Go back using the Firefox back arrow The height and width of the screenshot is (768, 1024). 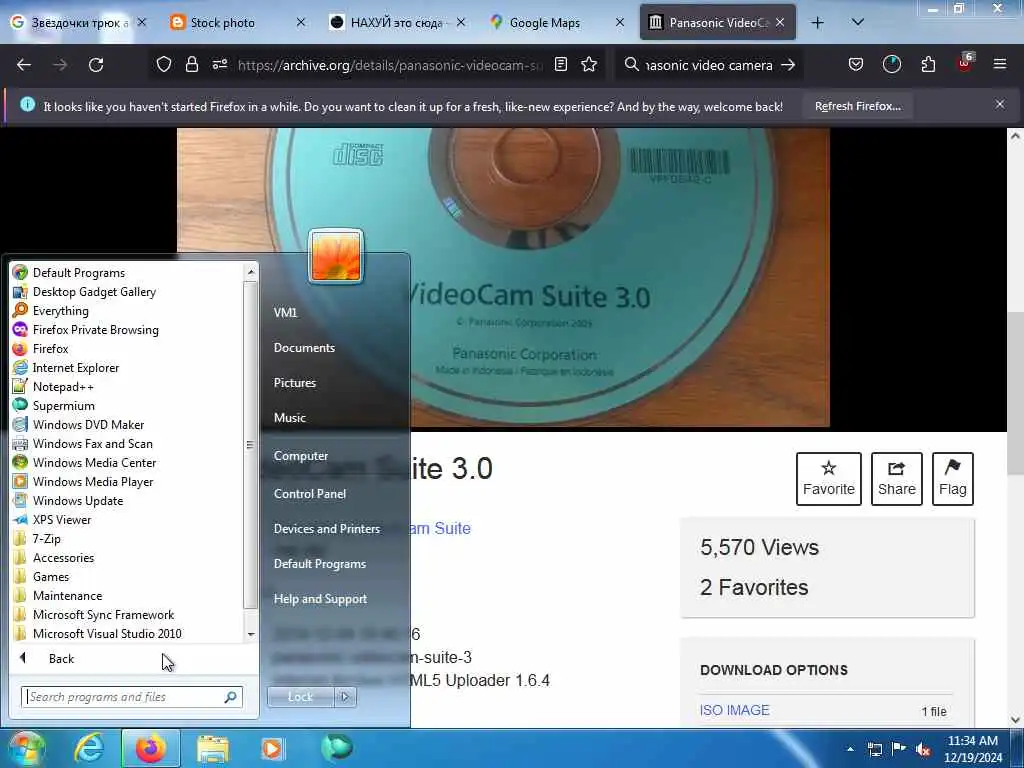pos(24,65)
